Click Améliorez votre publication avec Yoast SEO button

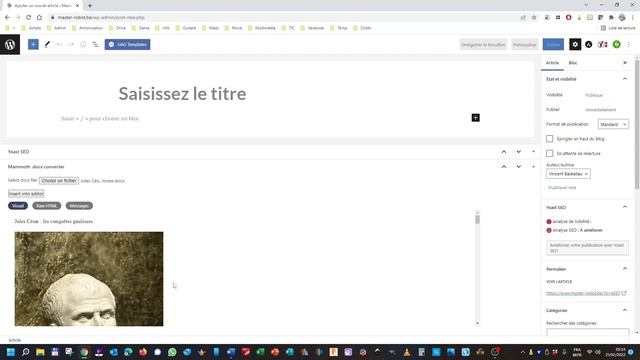pos(587,248)
